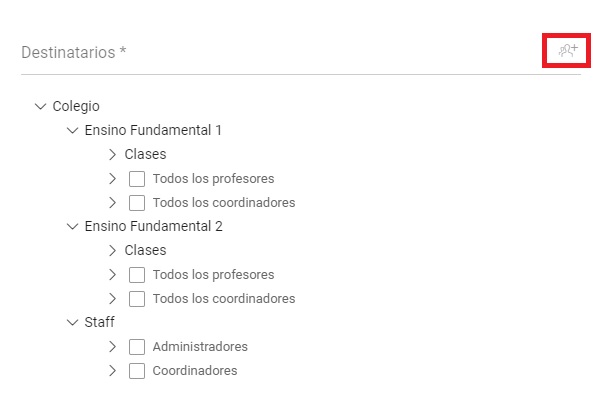597x395 pixels.
Task: Check Todos los coordinadores in Ensino Fundamental 2
Action: tap(137, 299)
